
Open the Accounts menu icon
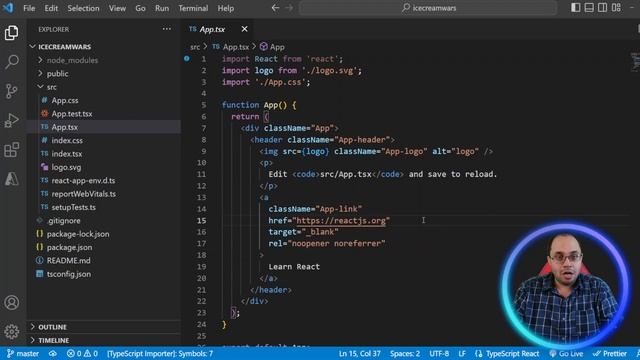click(11, 302)
